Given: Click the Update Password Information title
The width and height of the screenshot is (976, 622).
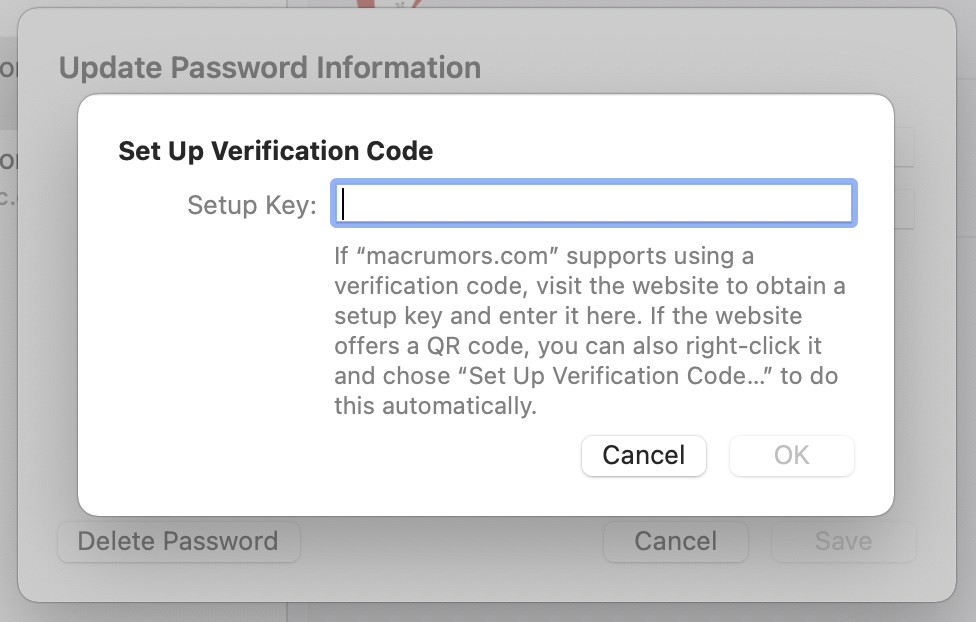Looking at the screenshot, I should 270,68.
